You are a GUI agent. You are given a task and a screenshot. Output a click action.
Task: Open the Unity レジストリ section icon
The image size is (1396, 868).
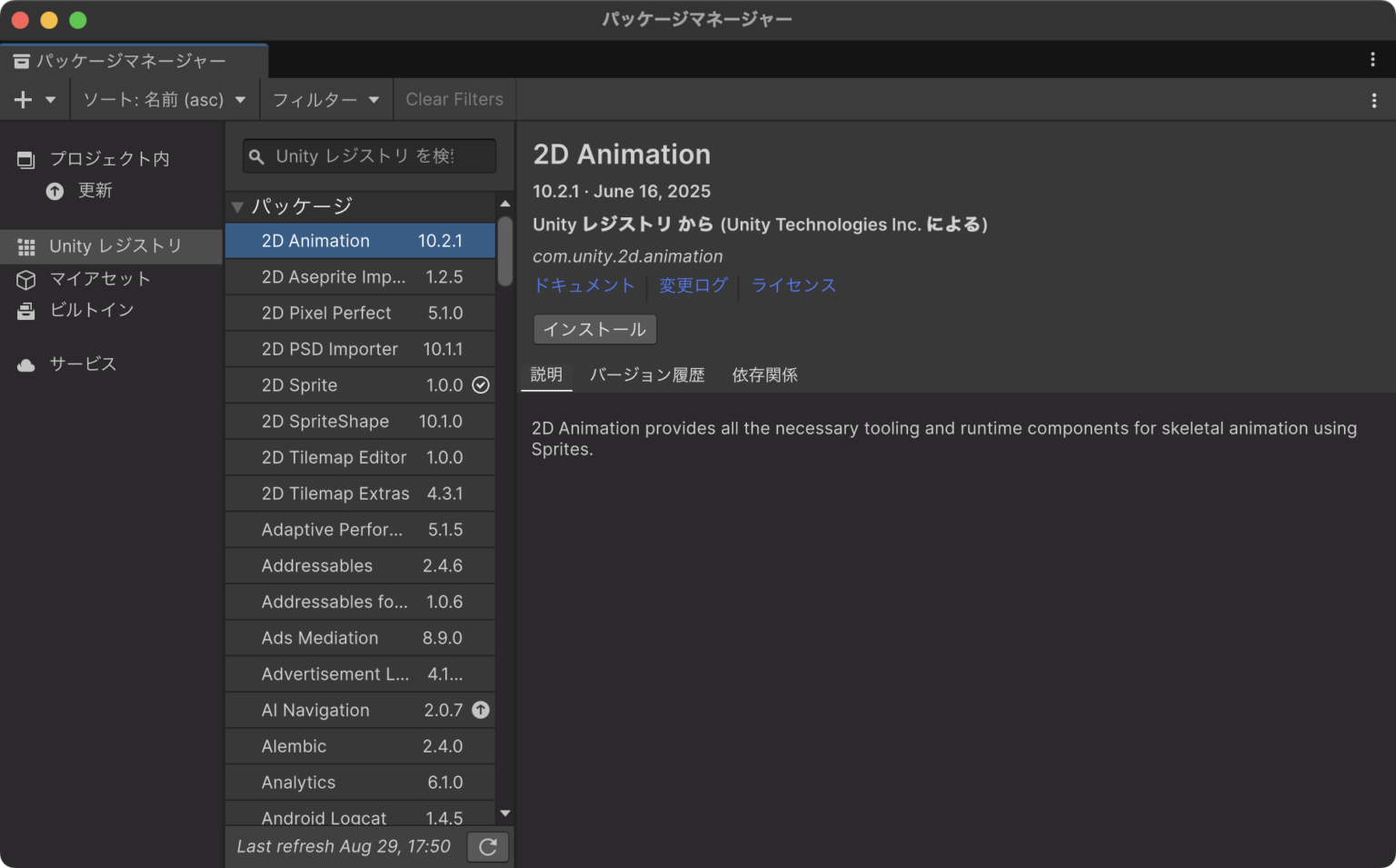click(25, 245)
